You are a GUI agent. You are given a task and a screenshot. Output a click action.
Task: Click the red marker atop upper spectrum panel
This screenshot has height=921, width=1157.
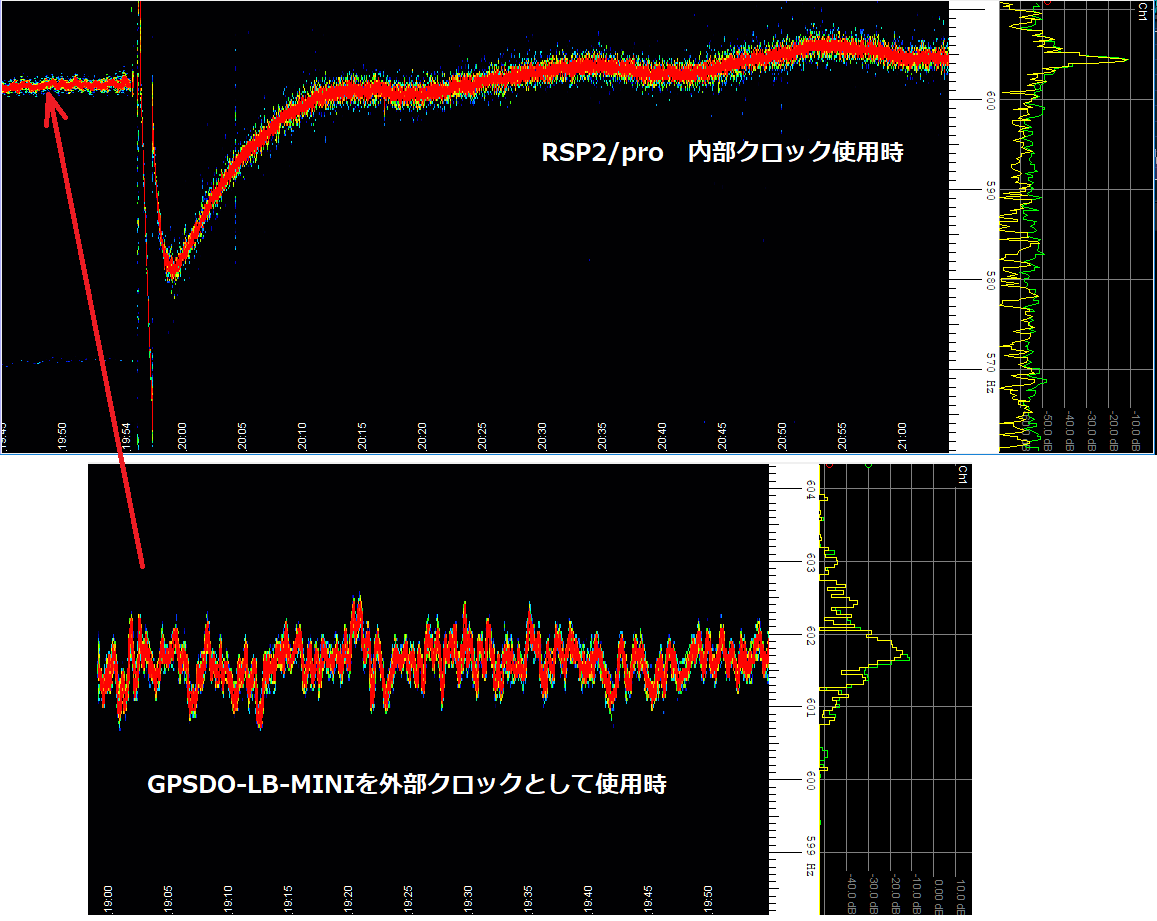(1047, 4)
